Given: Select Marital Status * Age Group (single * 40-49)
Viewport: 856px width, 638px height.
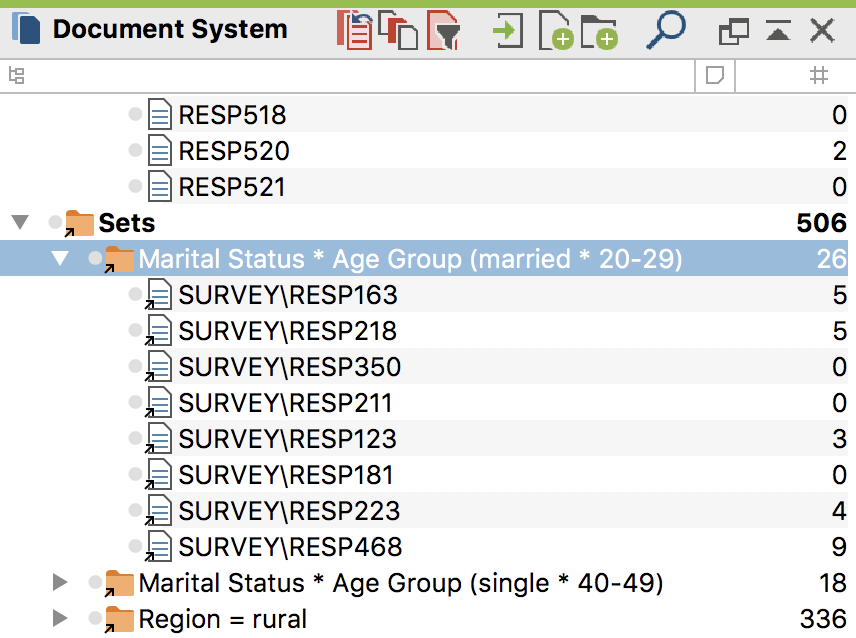Looking at the screenshot, I should click(x=401, y=583).
